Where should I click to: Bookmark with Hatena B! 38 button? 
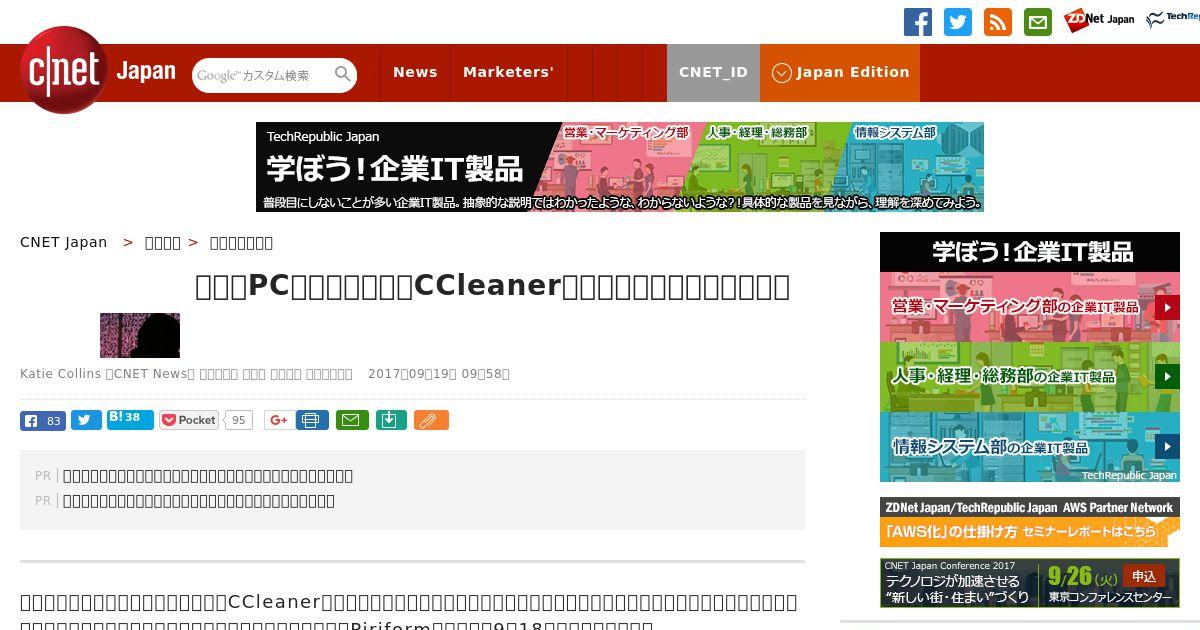click(130, 420)
